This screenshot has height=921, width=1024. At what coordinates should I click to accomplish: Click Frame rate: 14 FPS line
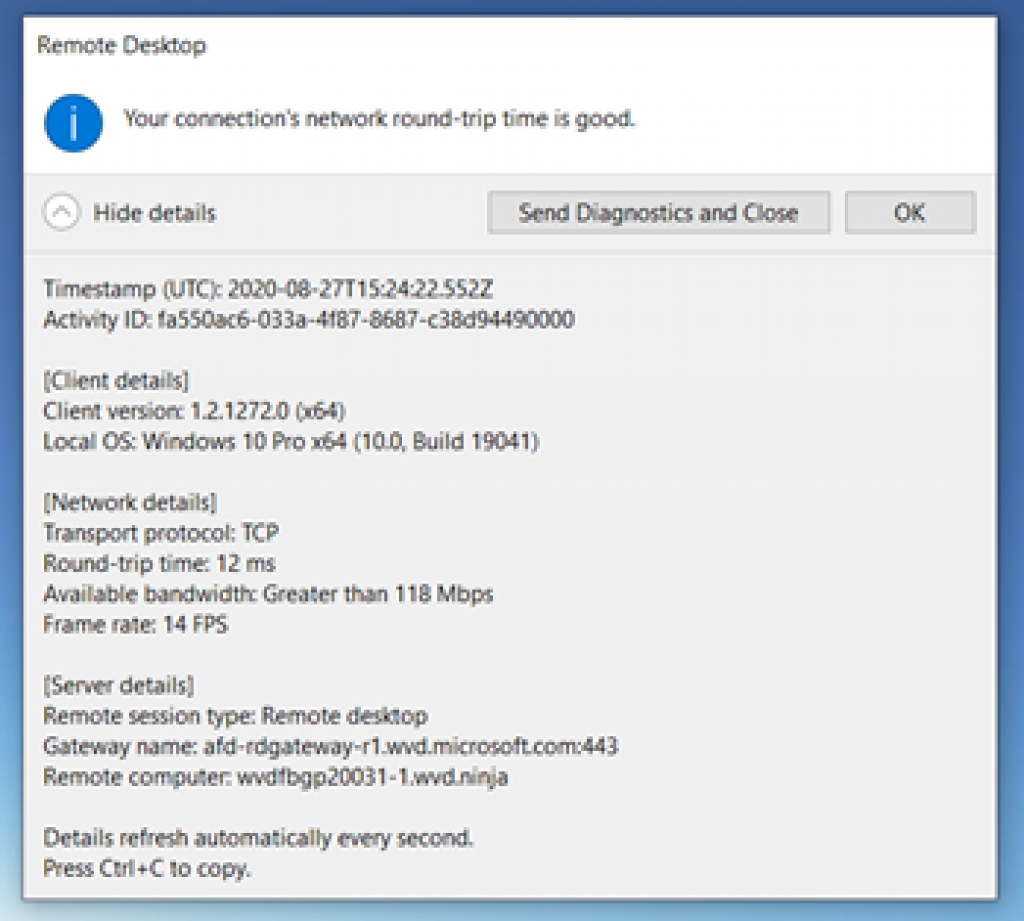pyautogui.click(x=136, y=624)
